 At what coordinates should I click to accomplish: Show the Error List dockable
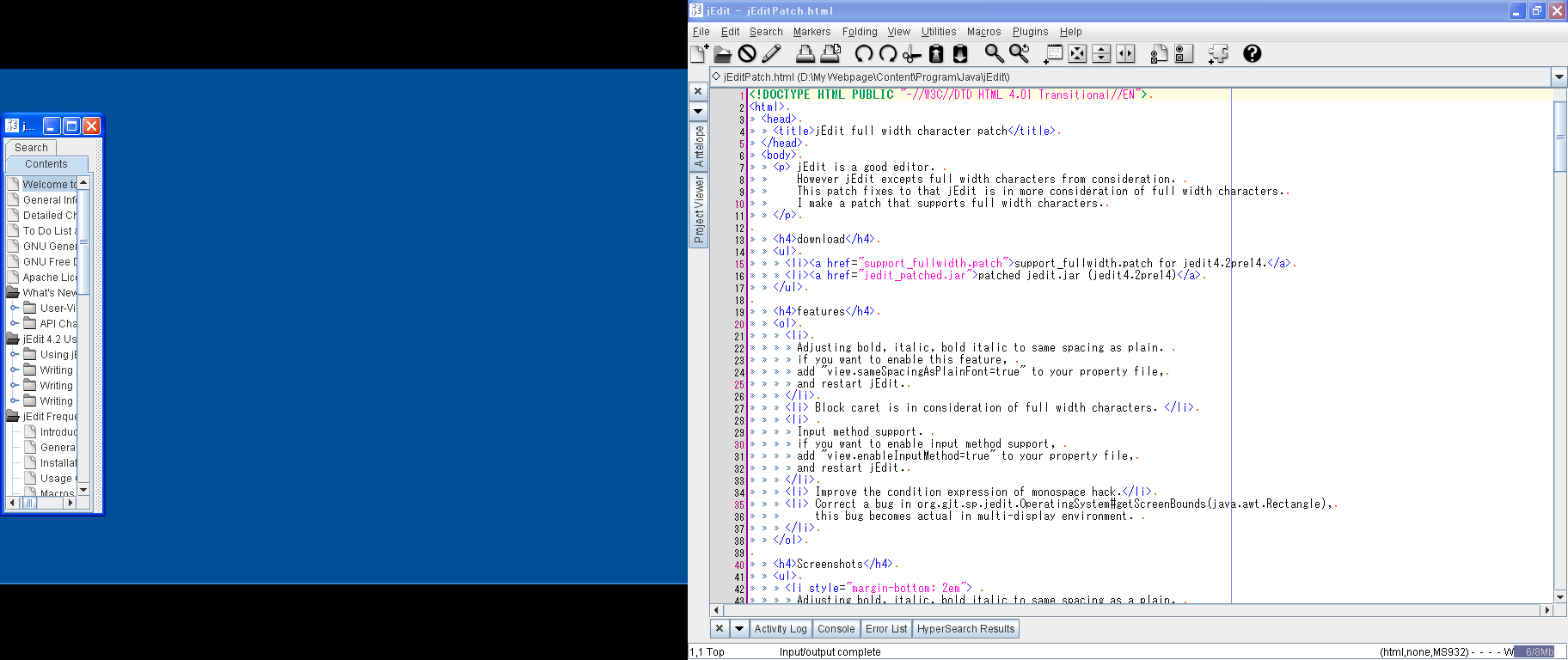click(886, 629)
